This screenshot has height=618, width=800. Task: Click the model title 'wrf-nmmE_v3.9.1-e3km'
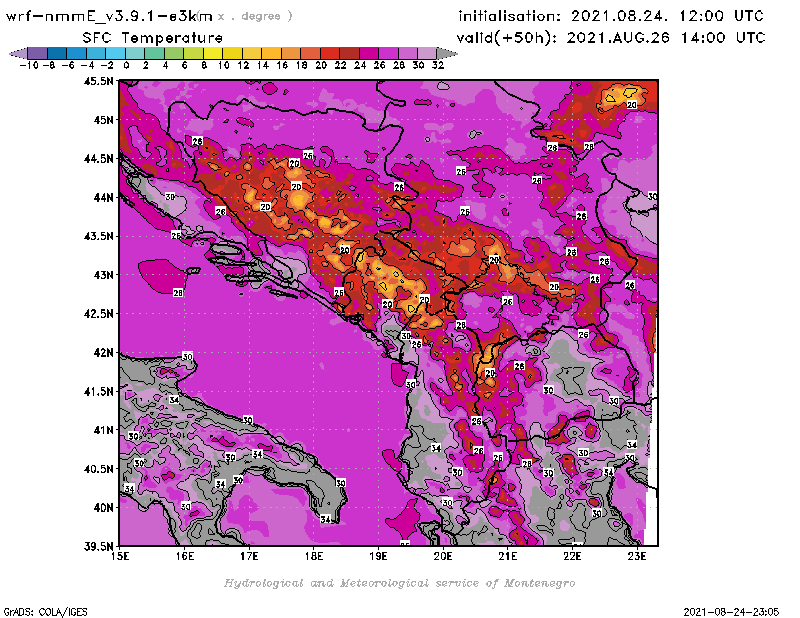point(109,16)
